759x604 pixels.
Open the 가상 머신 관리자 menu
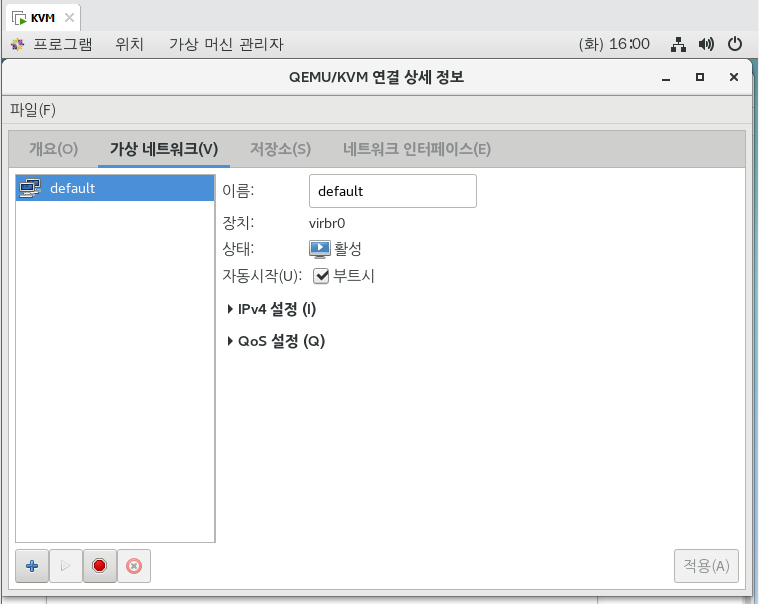click(x=226, y=45)
